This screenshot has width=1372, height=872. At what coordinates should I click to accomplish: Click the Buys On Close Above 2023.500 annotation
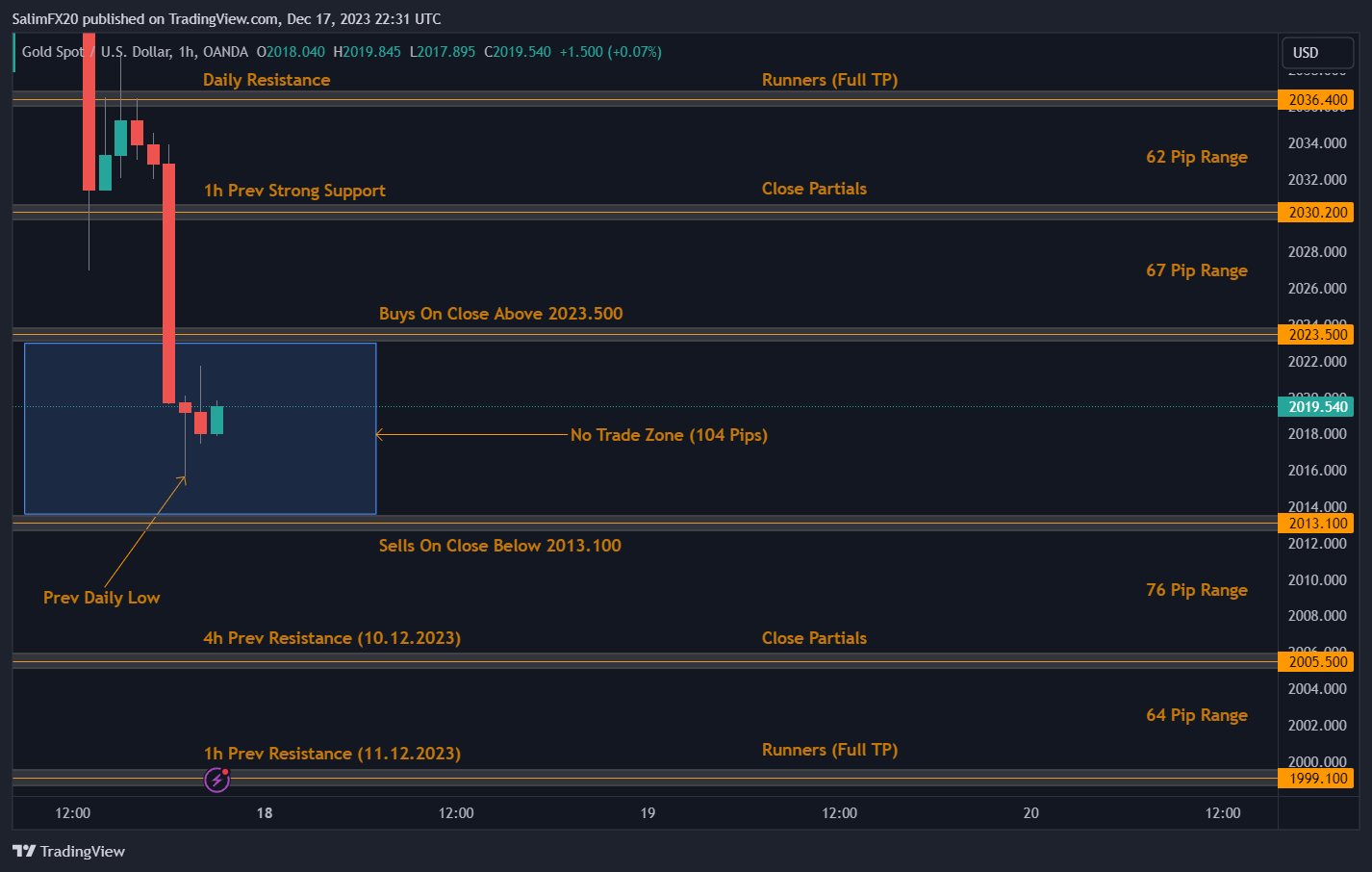click(500, 314)
